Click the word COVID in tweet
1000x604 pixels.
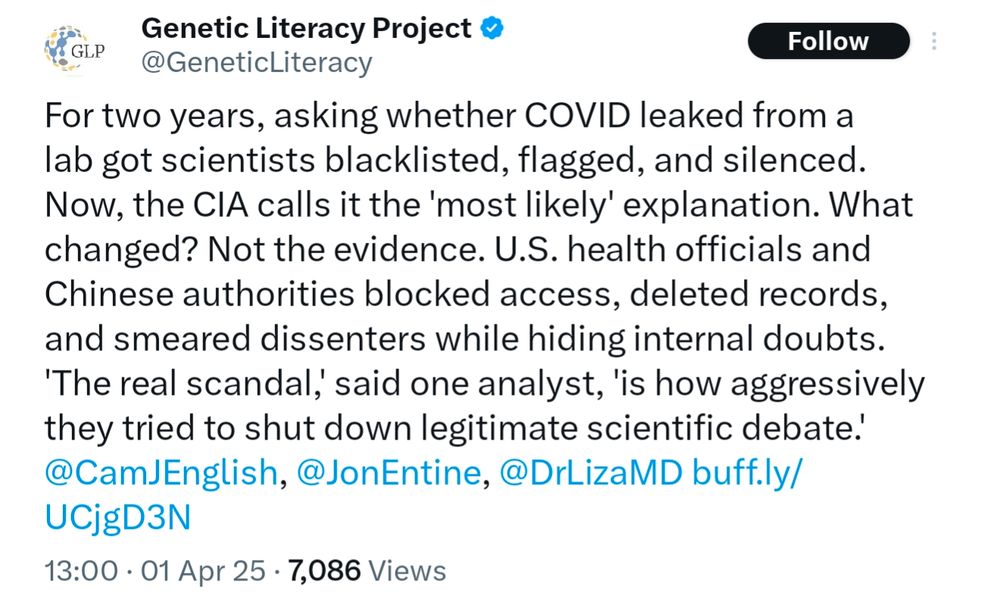(x=578, y=116)
